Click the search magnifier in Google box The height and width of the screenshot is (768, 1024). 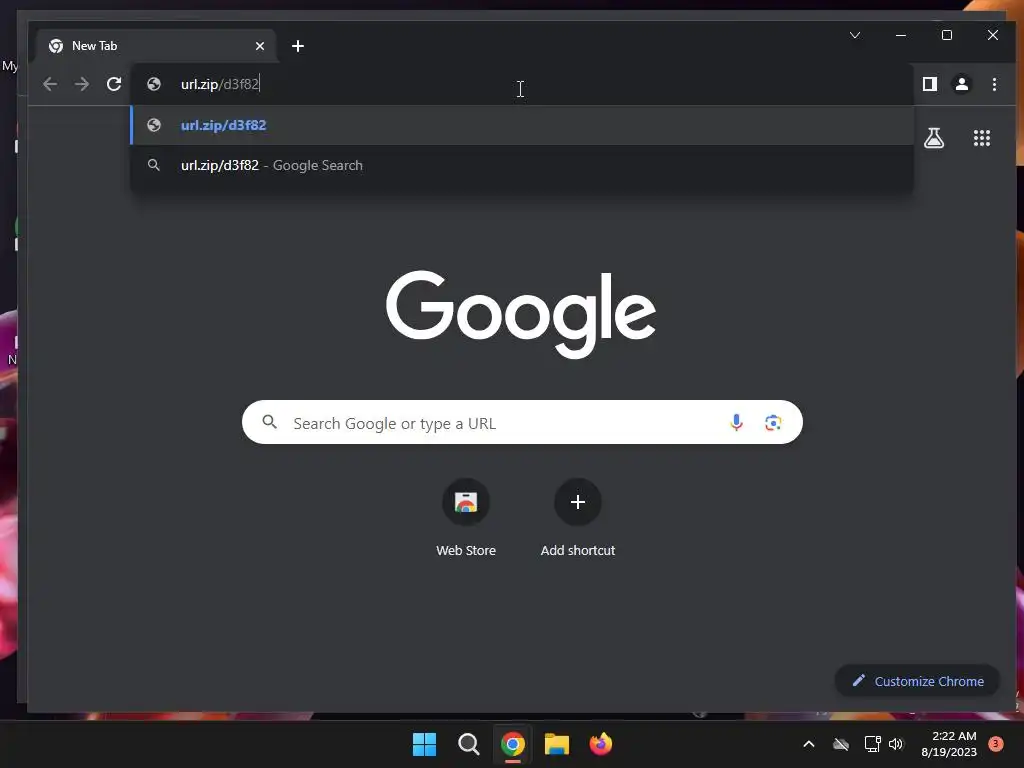(270, 422)
